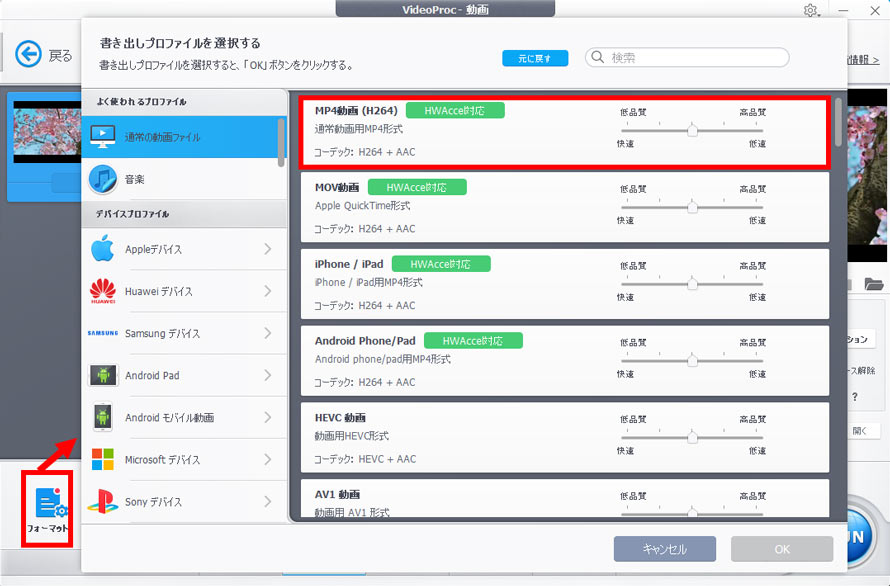The image size is (890, 586).
Task: Click HWAccel対応 badge on MOV動画
Action: click(x=417, y=187)
